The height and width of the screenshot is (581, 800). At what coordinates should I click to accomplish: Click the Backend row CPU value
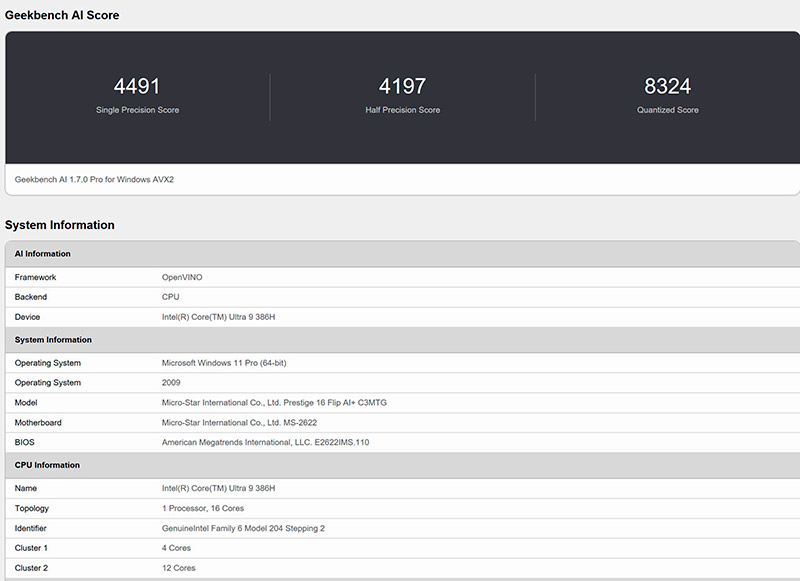tap(171, 297)
